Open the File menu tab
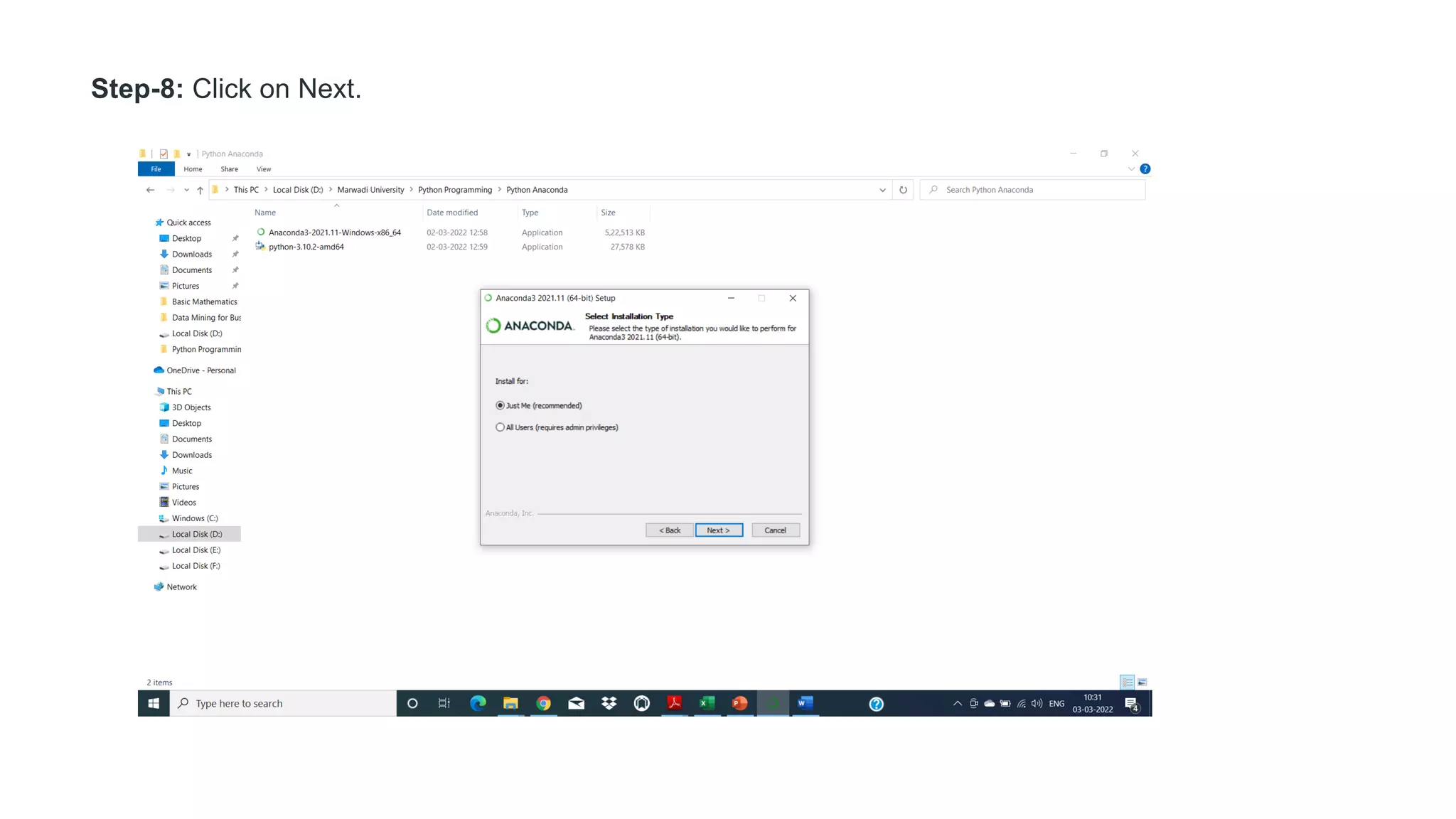Image resolution: width=1456 pixels, height=819 pixels. pyautogui.click(x=156, y=169)
